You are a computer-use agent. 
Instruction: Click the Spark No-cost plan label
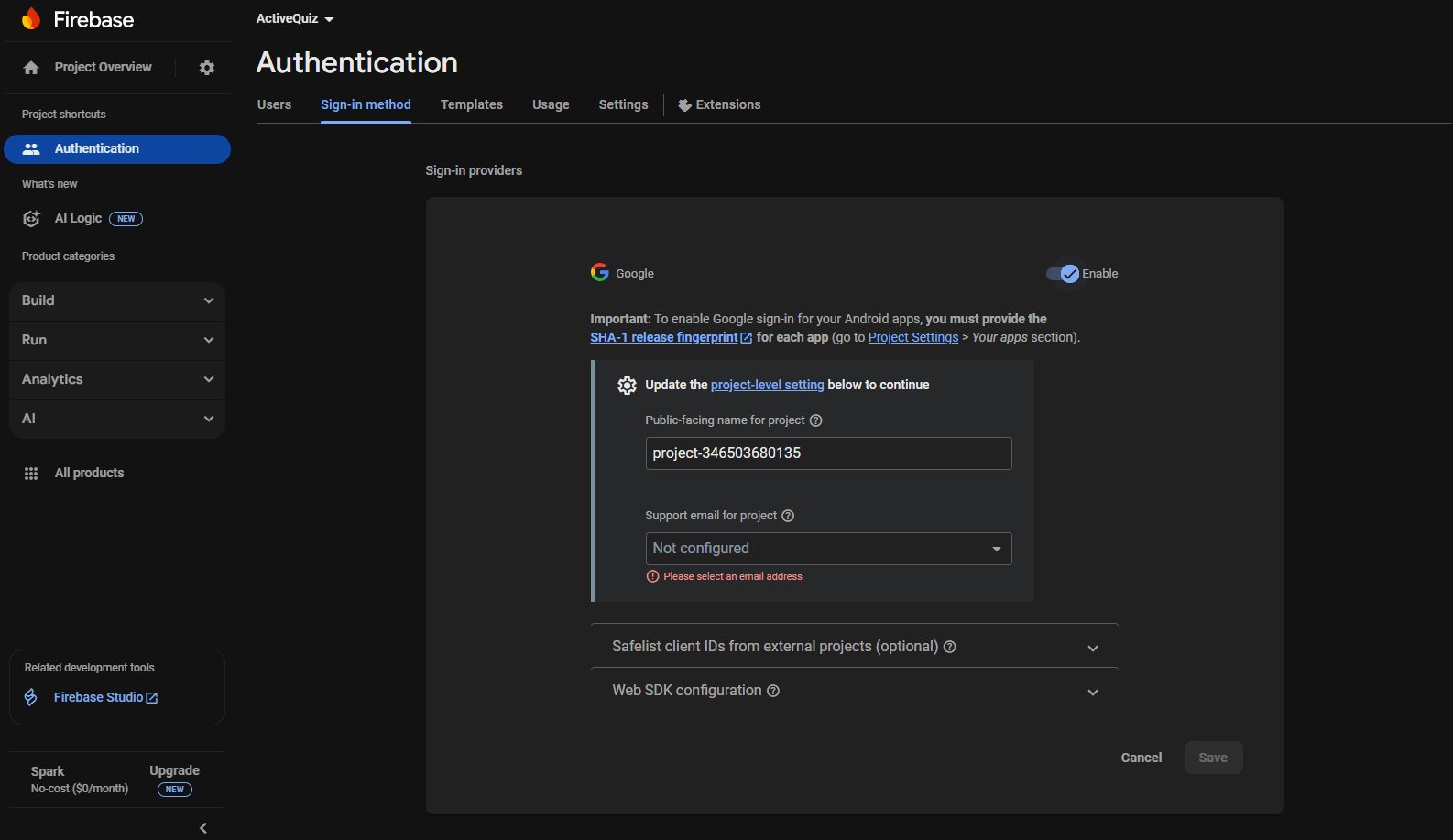pyautogui.click(x=80, y=780)
